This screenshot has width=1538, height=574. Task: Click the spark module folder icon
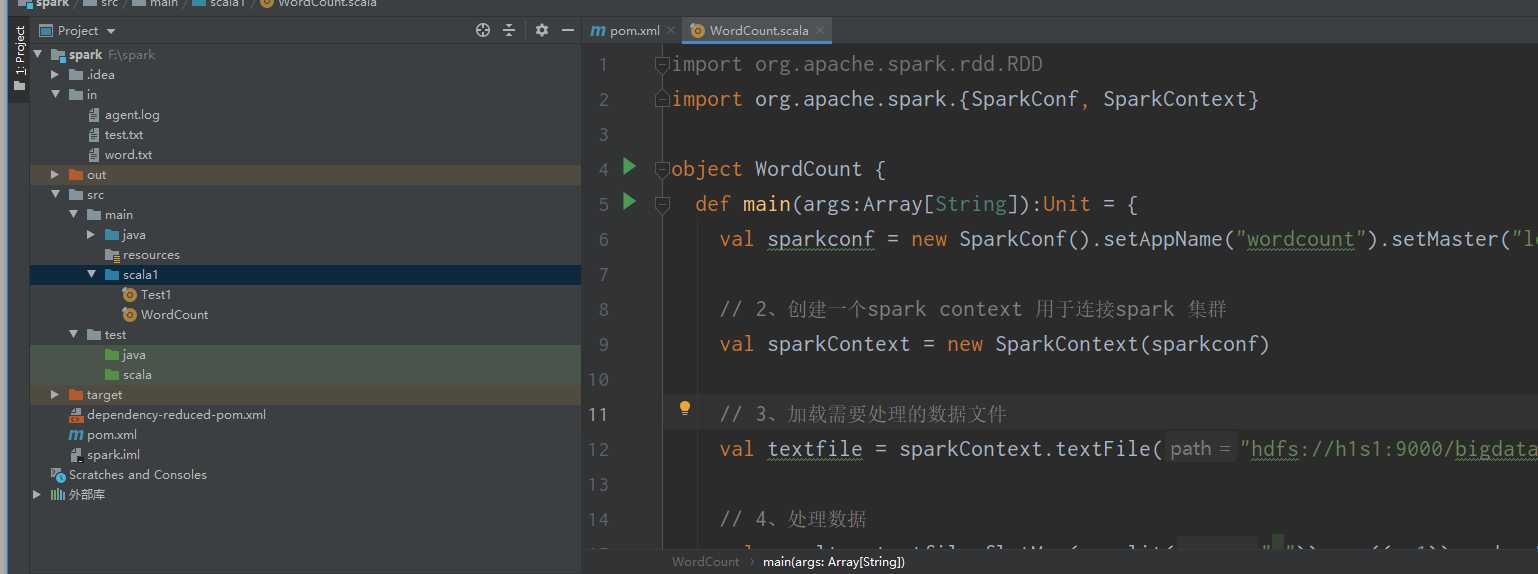[58, 55]
